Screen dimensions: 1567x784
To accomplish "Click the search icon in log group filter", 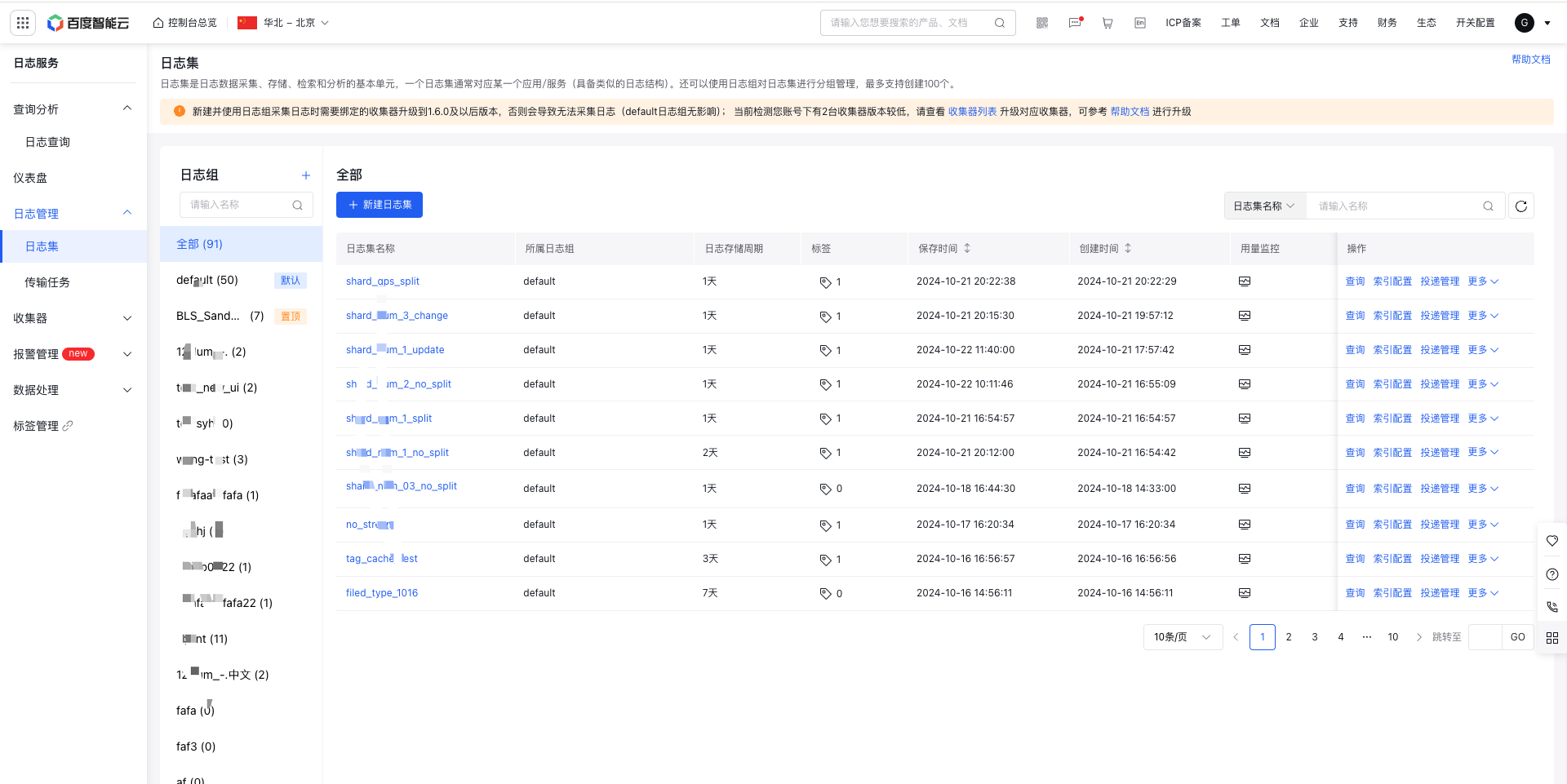I will (298, 205).
